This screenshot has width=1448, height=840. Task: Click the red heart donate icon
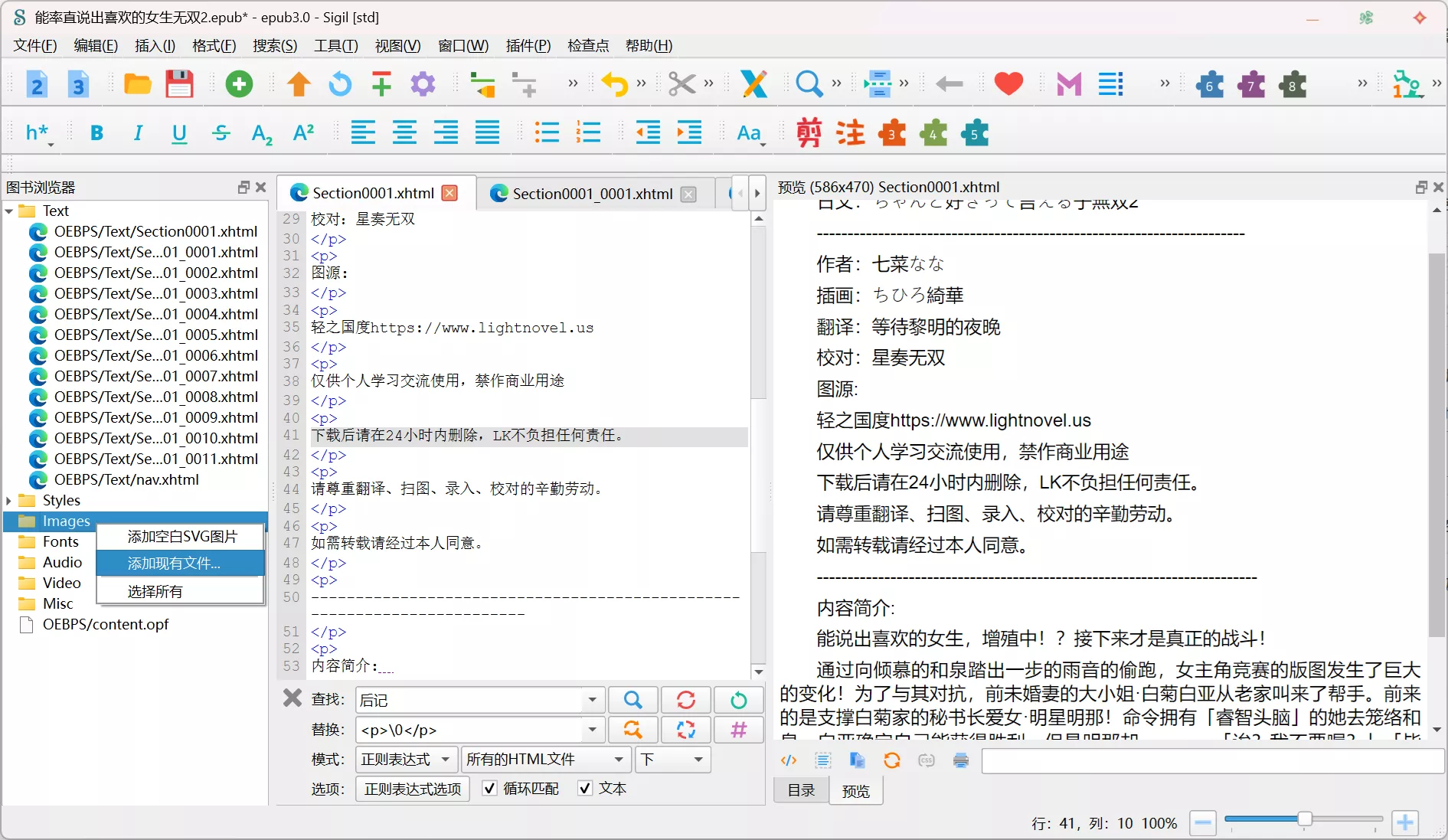click(x=1008, y=84)
